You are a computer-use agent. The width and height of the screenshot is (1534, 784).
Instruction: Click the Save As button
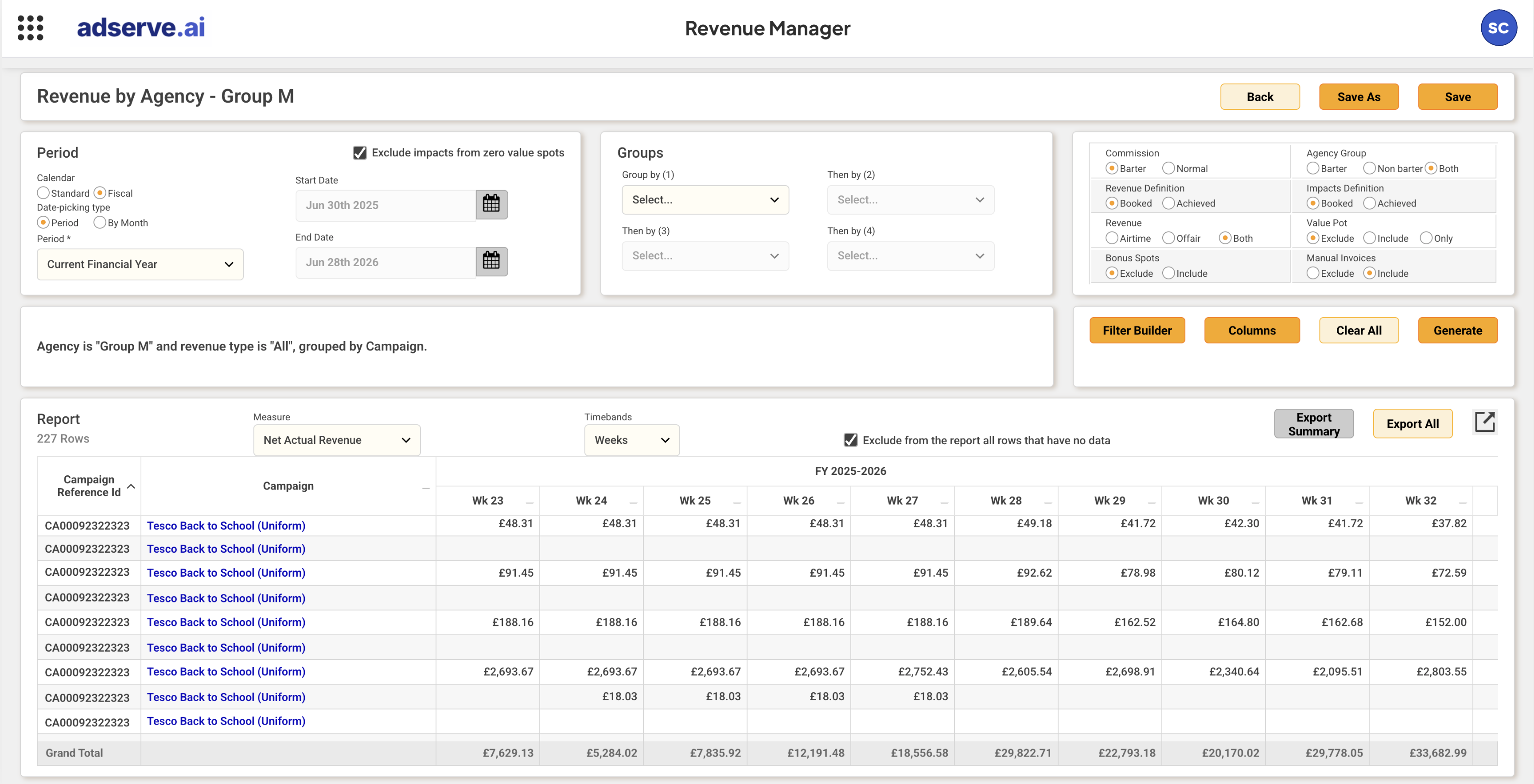click(x=1359, y=97)
